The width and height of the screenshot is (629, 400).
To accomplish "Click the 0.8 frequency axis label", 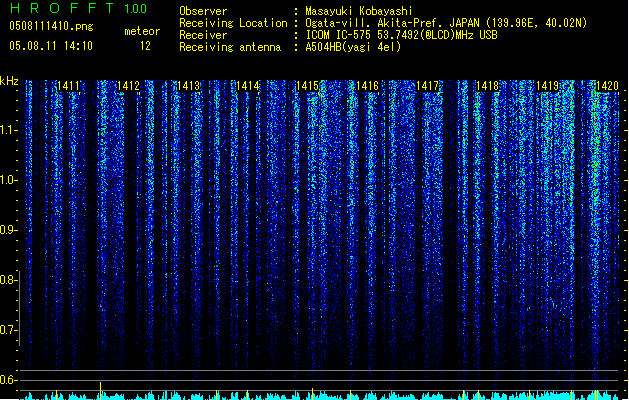I will point(8,280).
